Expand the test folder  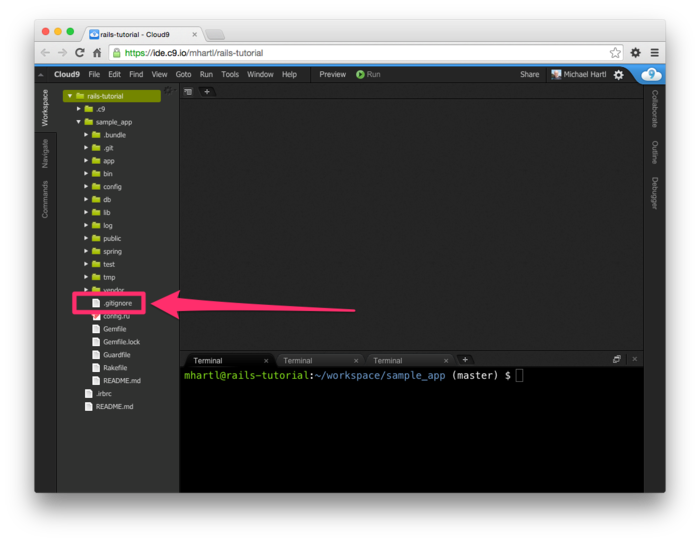click(86, 264)
